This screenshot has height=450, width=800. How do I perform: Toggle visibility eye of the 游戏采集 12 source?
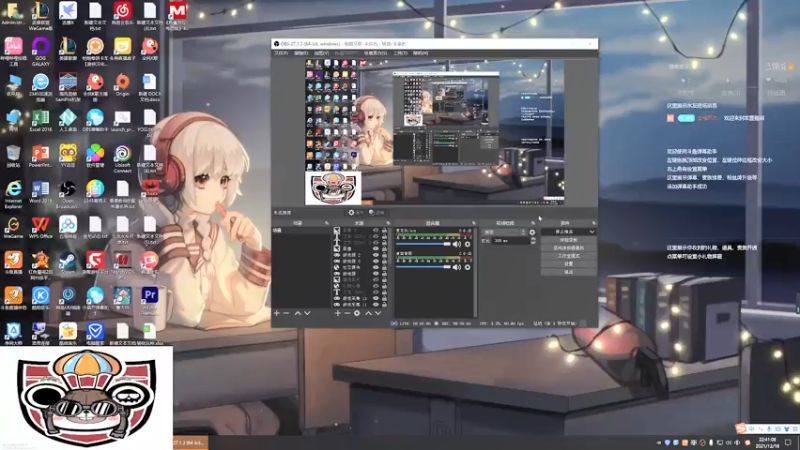click(x=376, y=298)
